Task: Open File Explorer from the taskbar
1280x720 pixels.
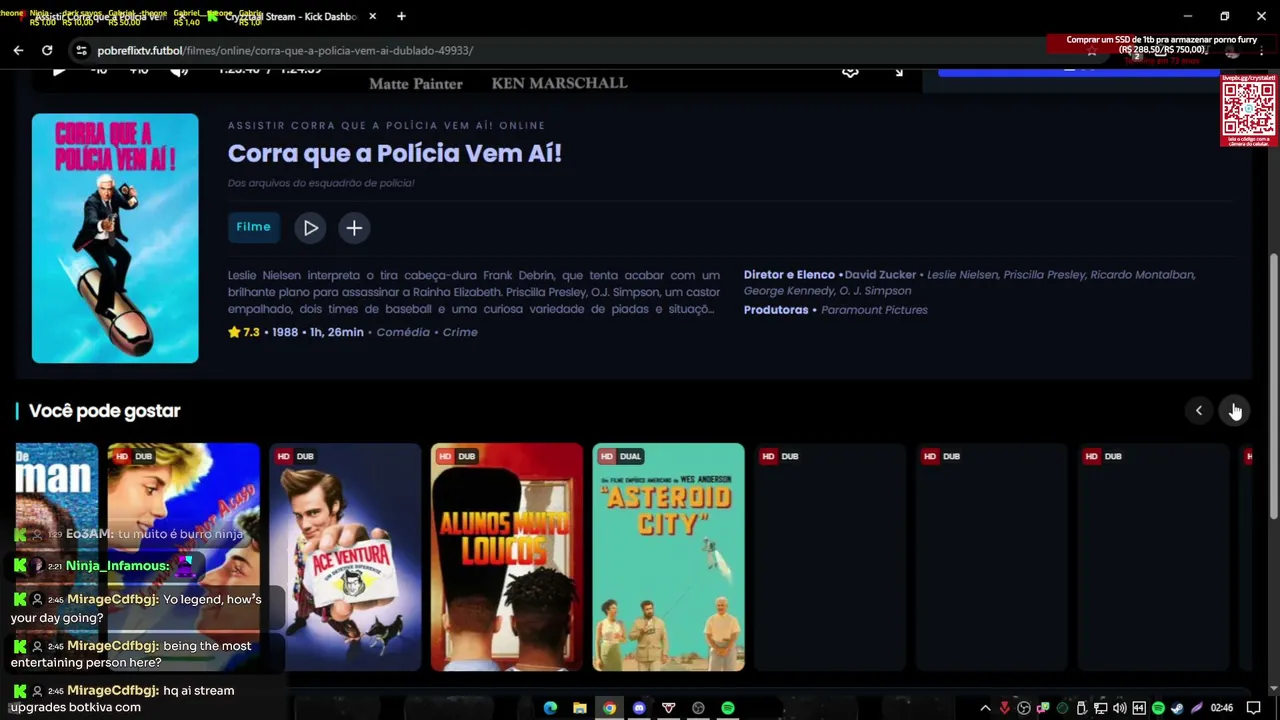Action: (580, 708)
